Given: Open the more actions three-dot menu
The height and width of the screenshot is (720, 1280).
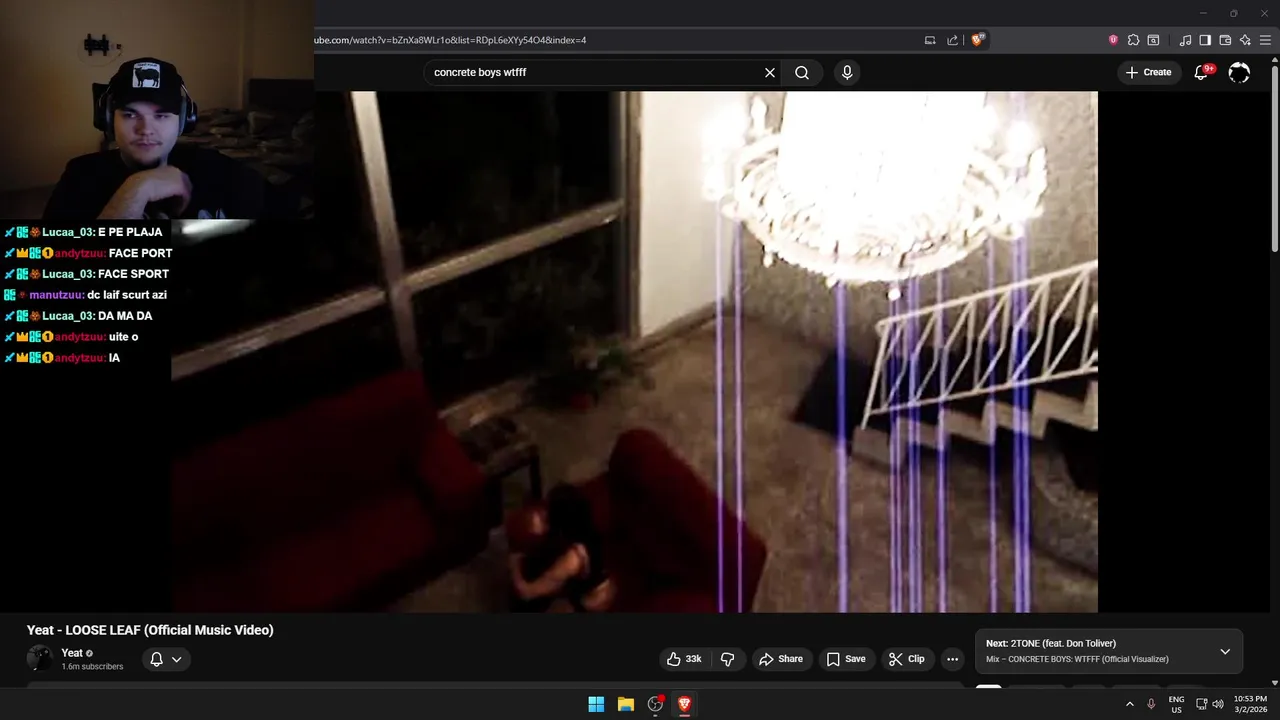Looking at the screenshot, I should pos(952,659).
